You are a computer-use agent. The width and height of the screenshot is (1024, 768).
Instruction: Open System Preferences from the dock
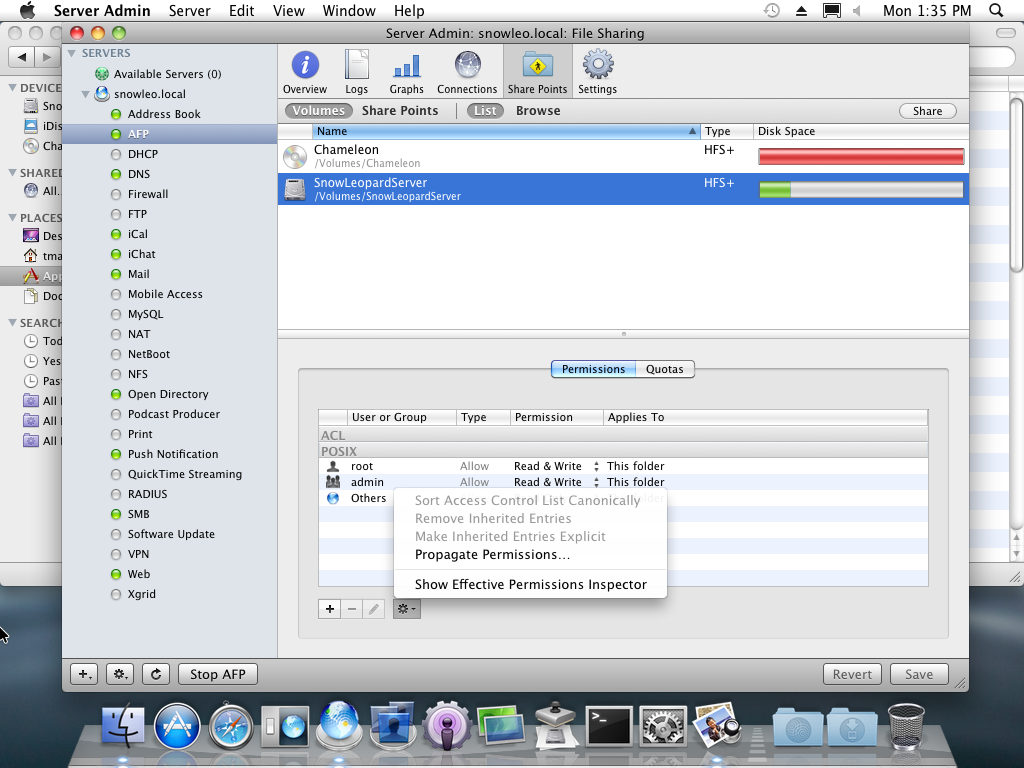tap(662, 726)
